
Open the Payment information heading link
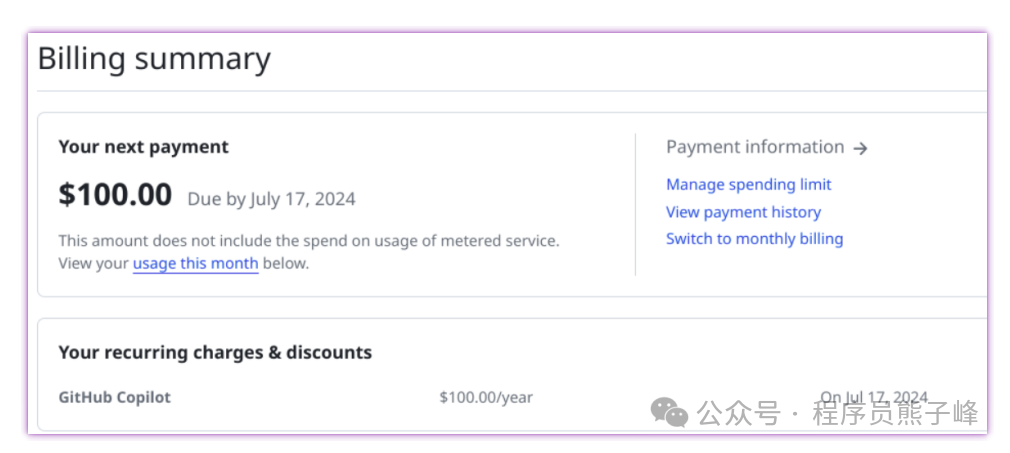[755, 147]
